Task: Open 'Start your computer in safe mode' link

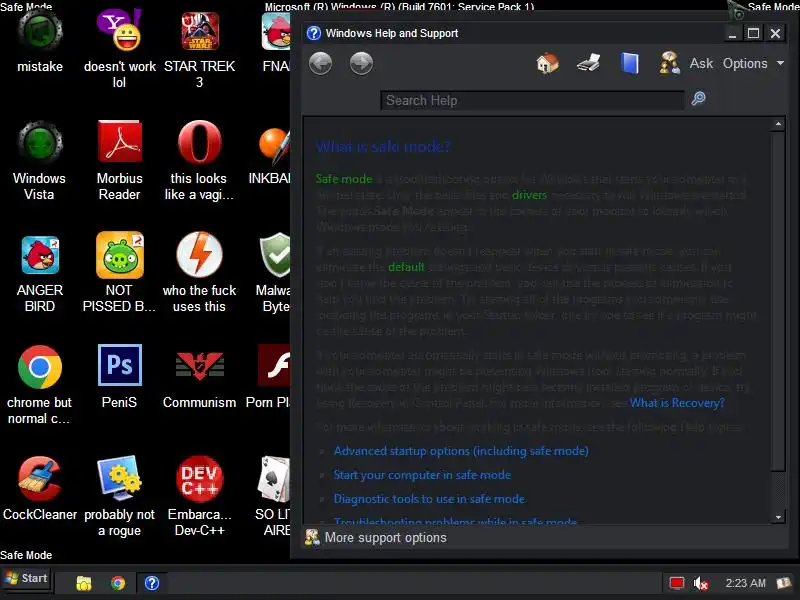Action: (x=422, y=475)
